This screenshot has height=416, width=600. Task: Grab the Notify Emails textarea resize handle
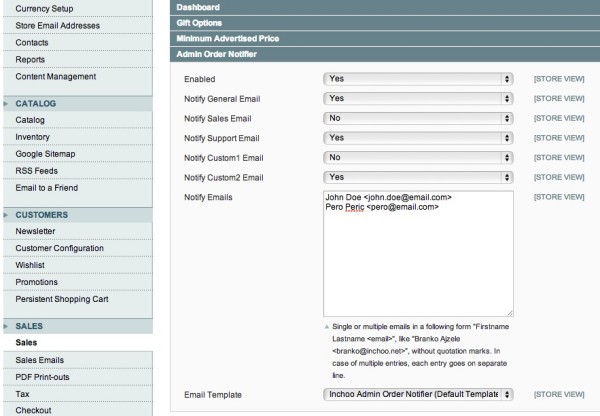pos(510,313)
